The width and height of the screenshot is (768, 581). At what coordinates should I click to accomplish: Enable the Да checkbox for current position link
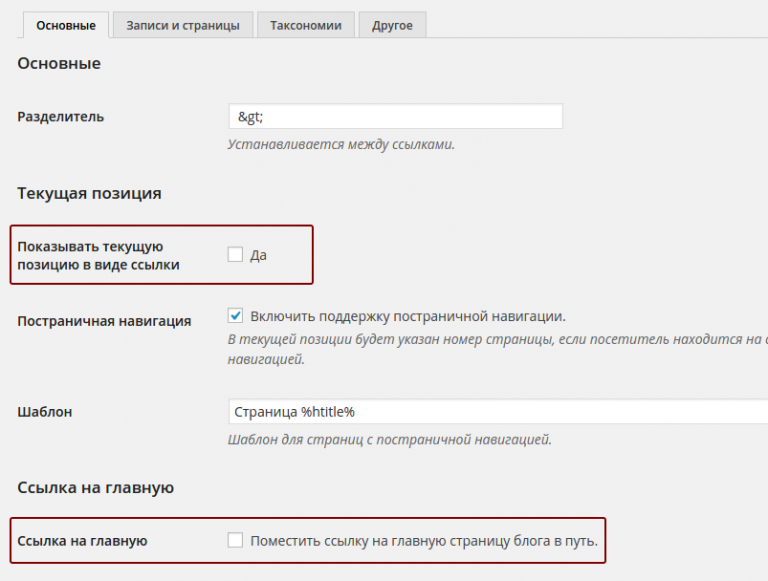[x=235, y=255]
